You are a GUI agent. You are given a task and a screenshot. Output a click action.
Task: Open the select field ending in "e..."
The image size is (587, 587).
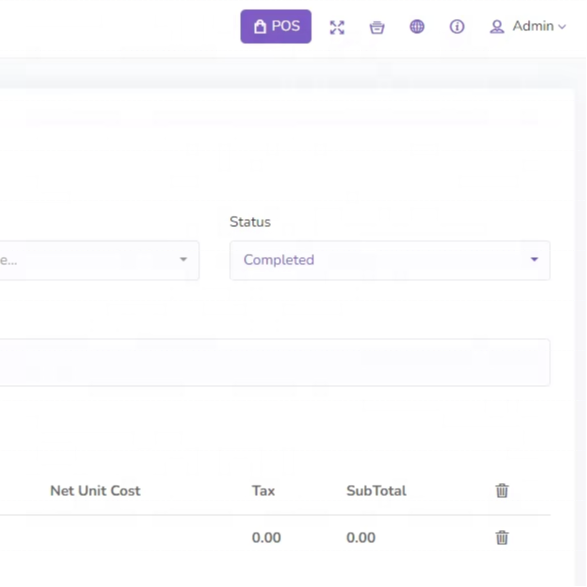tap(99, 260)
